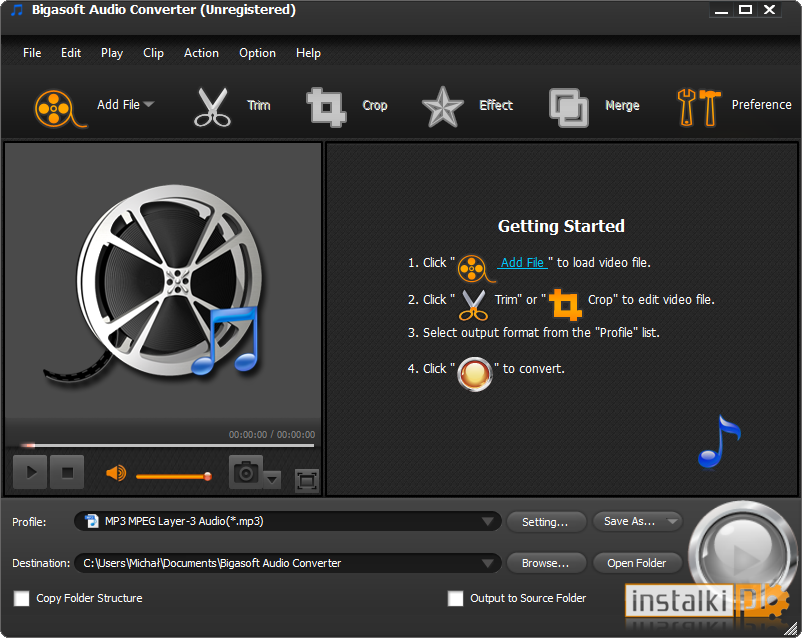Mute audio via the speaker icon

(x=116, y=473)
